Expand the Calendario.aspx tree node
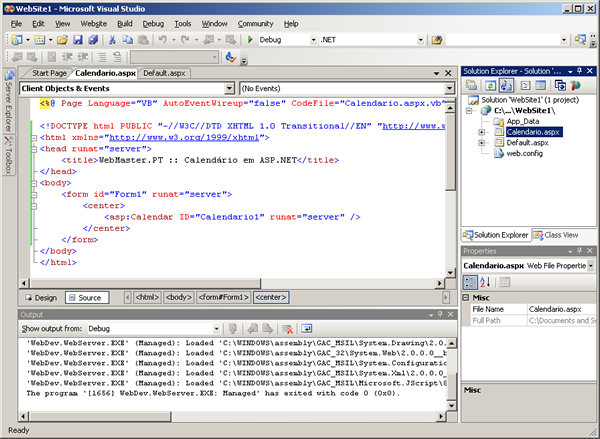 481,132
